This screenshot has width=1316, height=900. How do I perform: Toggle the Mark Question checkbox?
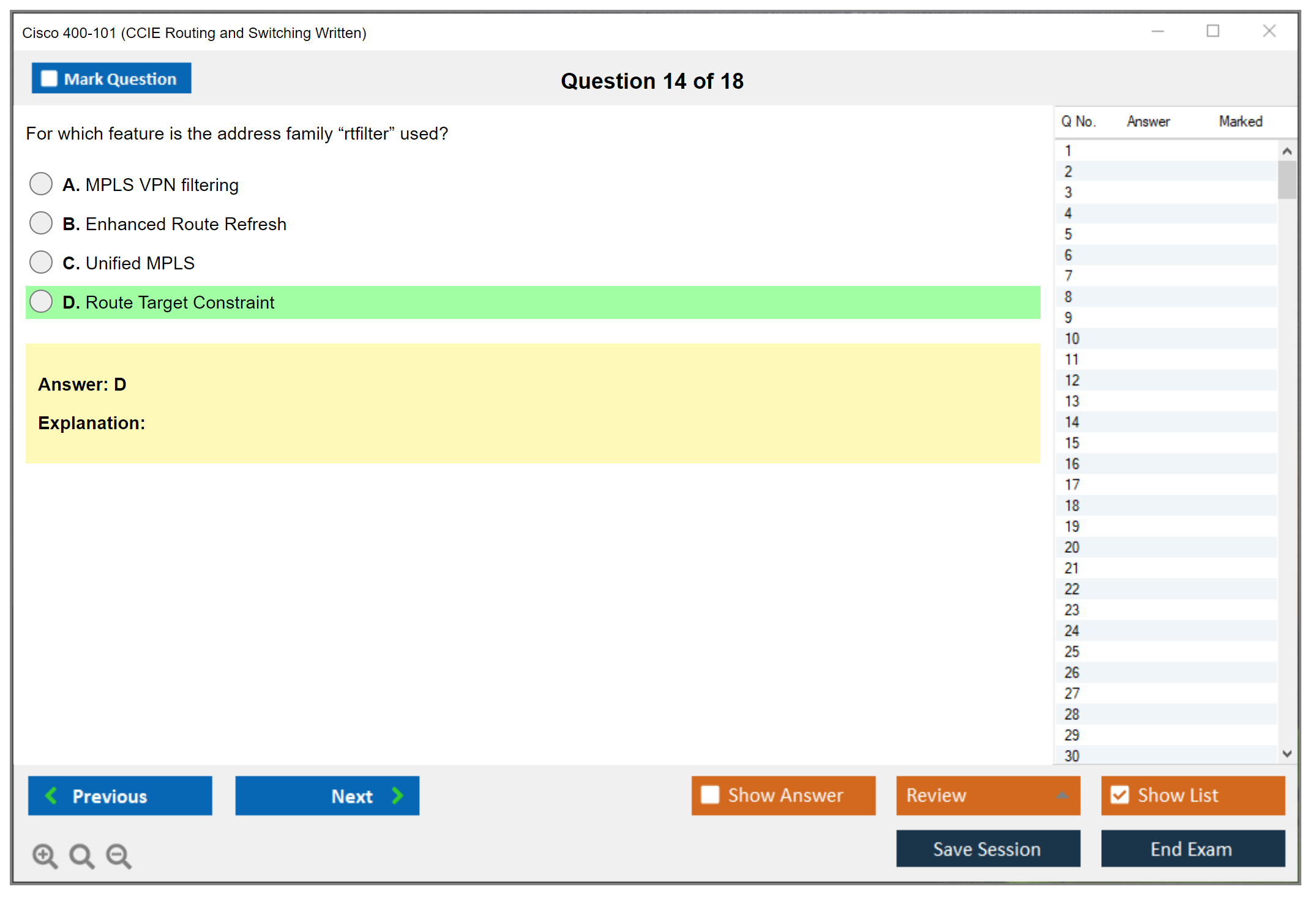49,78
